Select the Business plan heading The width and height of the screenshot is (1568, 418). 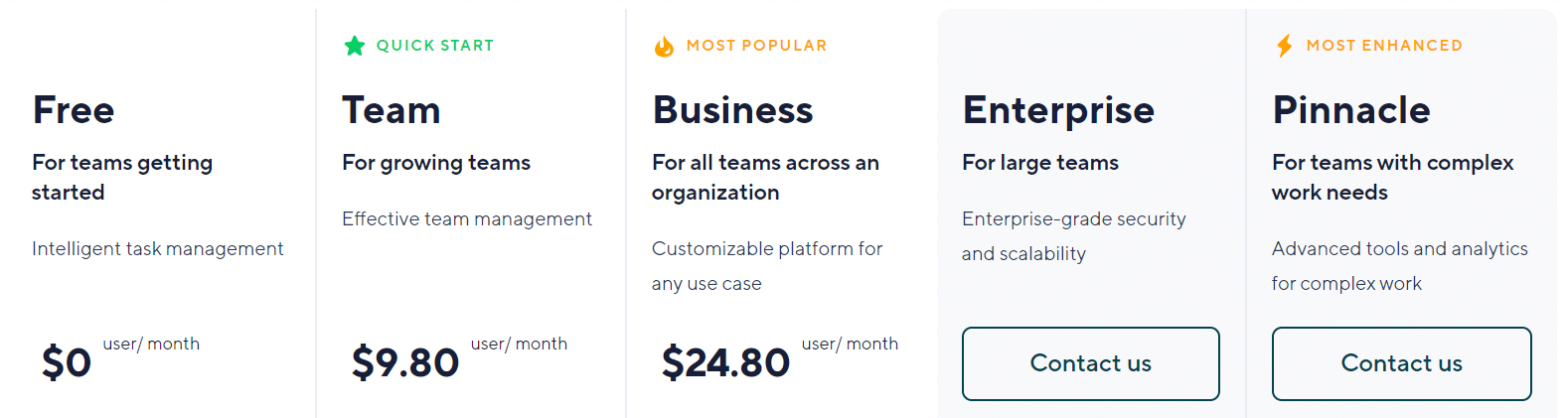click(x=733, y=110)
